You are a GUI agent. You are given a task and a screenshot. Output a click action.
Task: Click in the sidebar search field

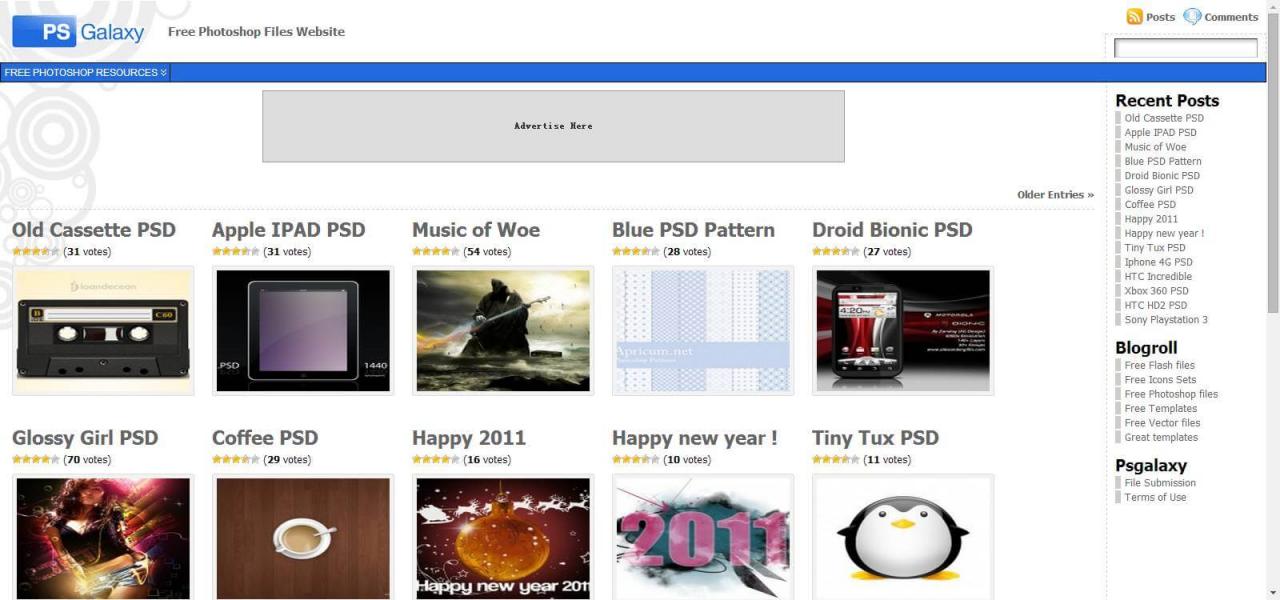tap(1185, 48)
